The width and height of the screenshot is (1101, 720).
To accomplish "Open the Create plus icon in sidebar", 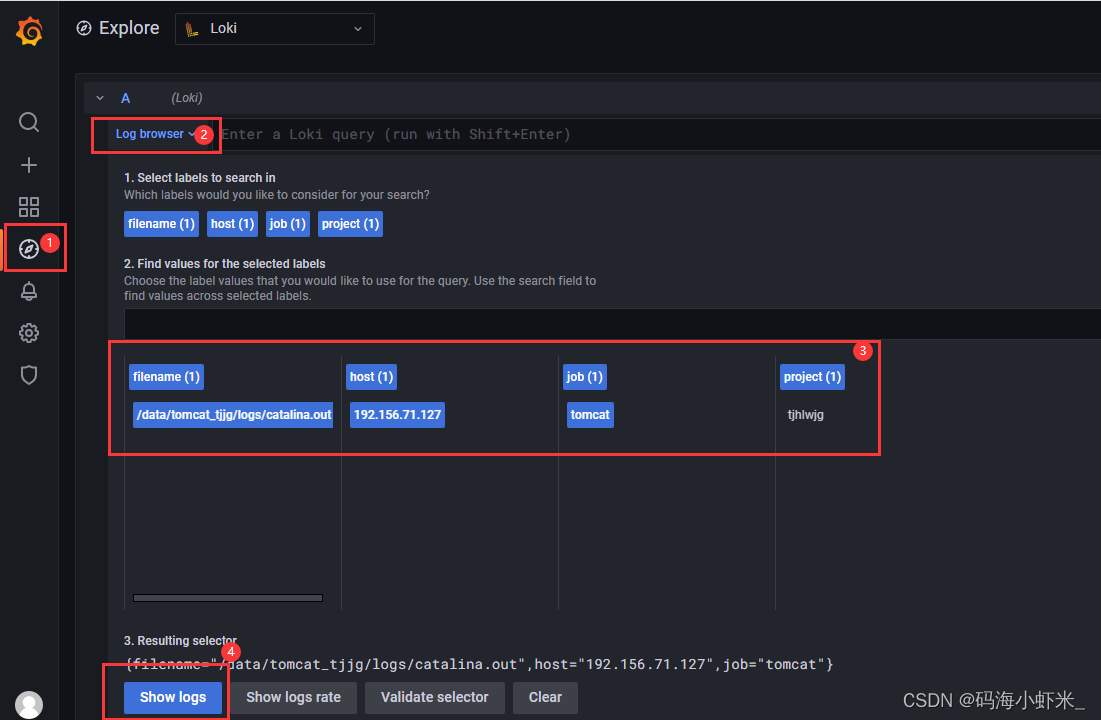I will pos(29,165).
